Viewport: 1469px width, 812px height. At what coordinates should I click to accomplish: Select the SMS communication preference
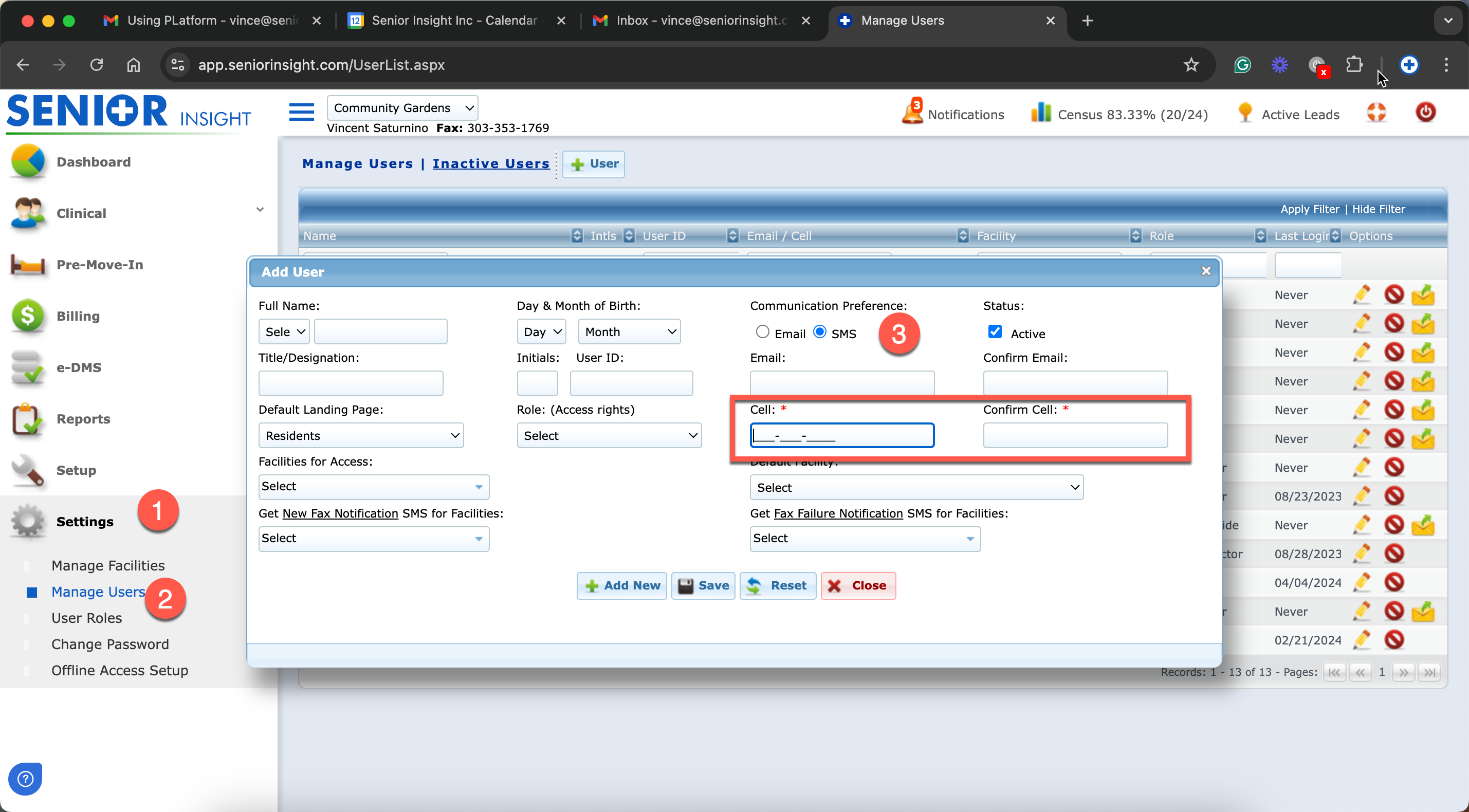(x=819, y=332)
